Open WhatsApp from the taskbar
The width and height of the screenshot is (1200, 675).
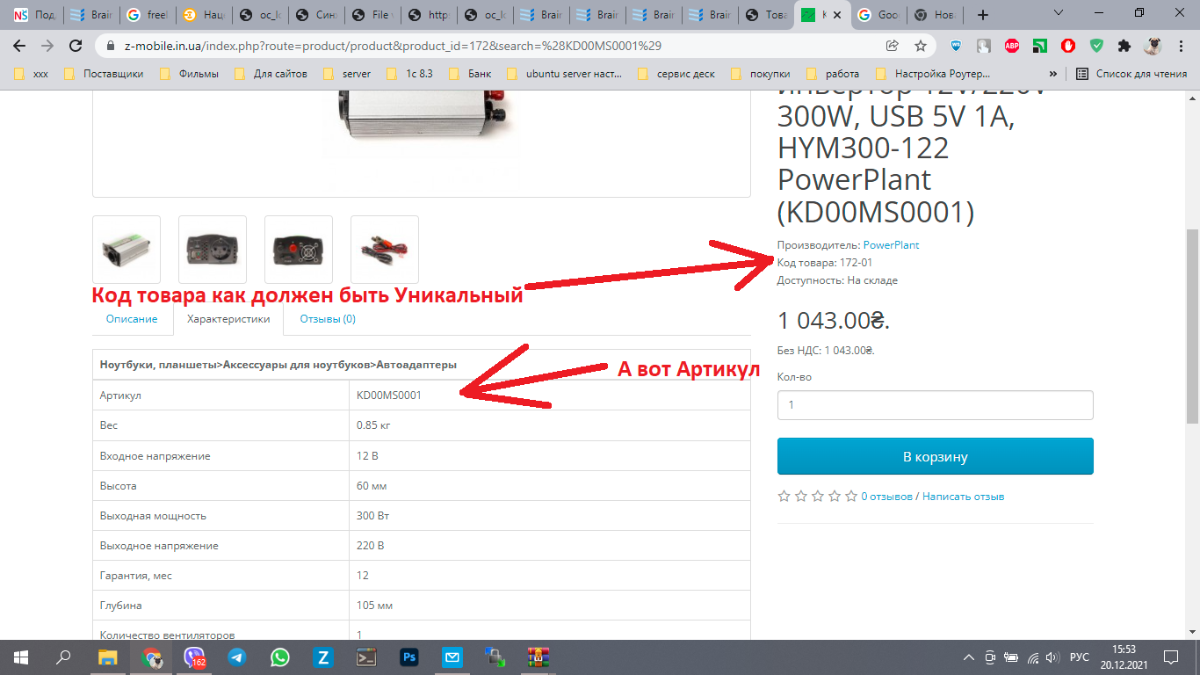(280, 658)
